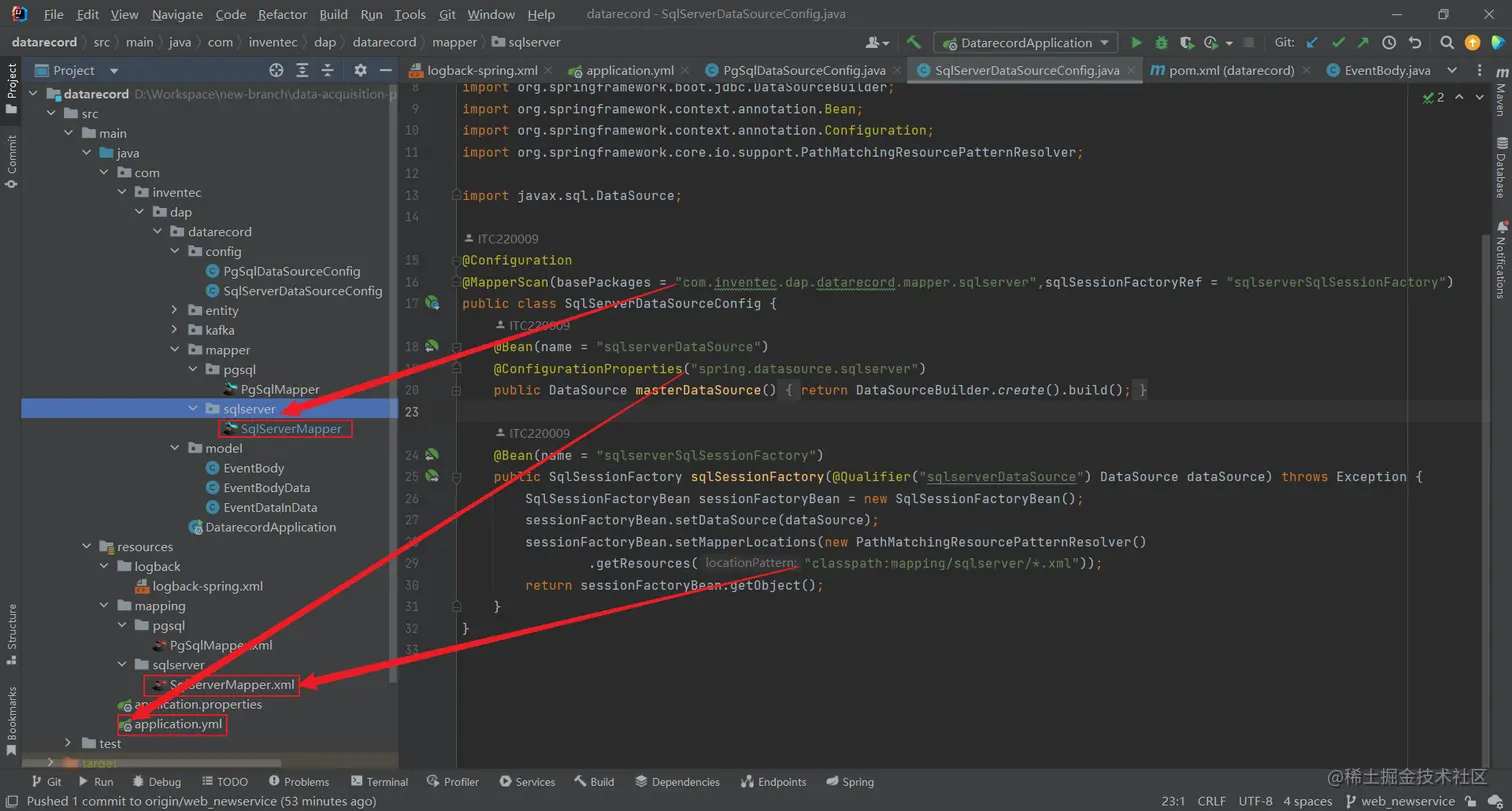Open the Refactor menu
Viewport: 1512px width, 811px height.
click(283, 15)
